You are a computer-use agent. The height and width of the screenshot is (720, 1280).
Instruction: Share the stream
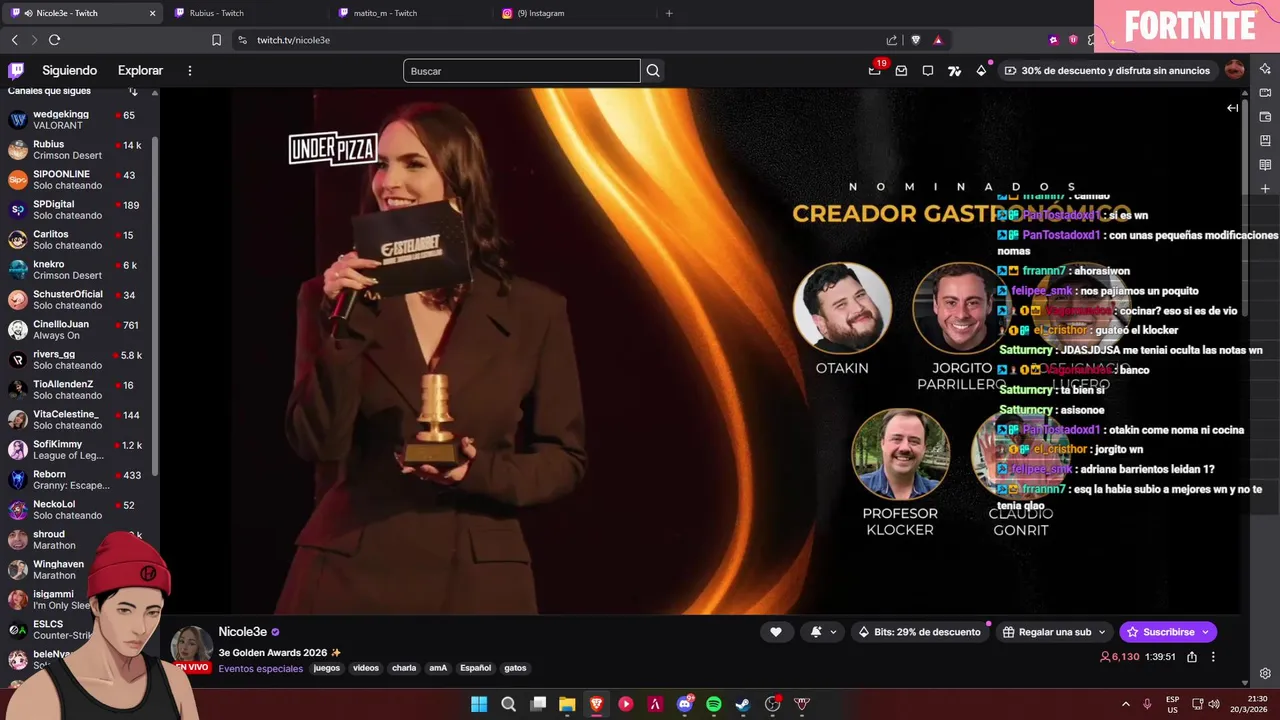[1192, 657]
